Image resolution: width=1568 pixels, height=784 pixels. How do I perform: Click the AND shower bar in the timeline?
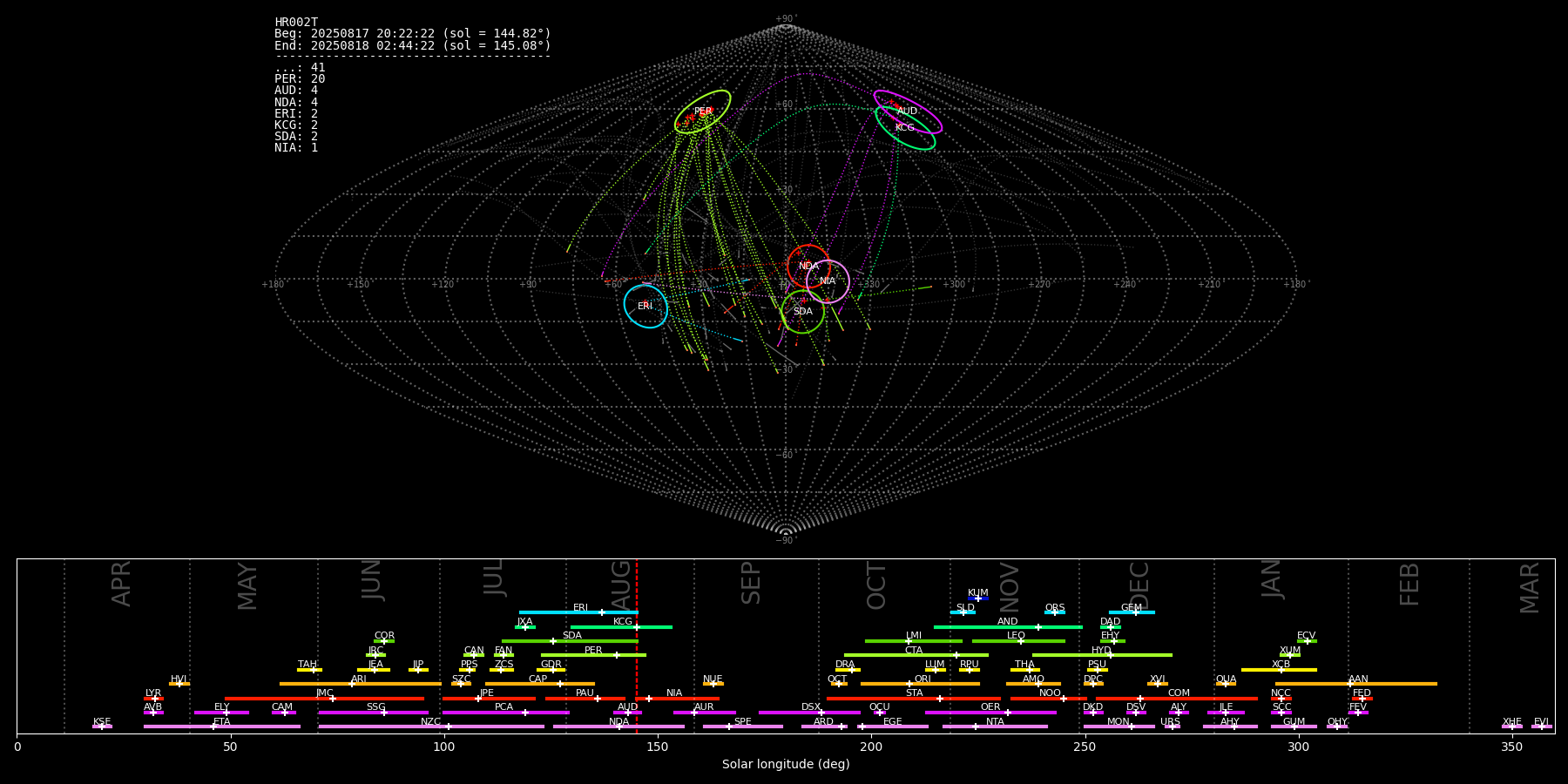coord(1008,627)
